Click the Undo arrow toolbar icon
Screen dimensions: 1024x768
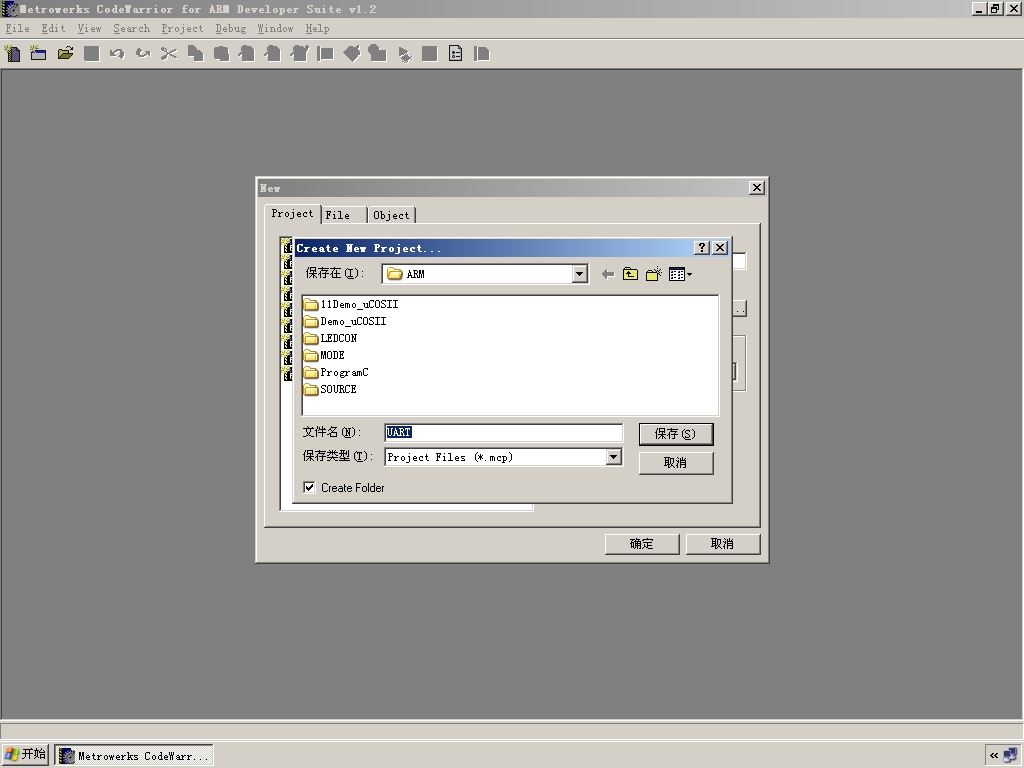pyautogui.click(x=117, y=54)
